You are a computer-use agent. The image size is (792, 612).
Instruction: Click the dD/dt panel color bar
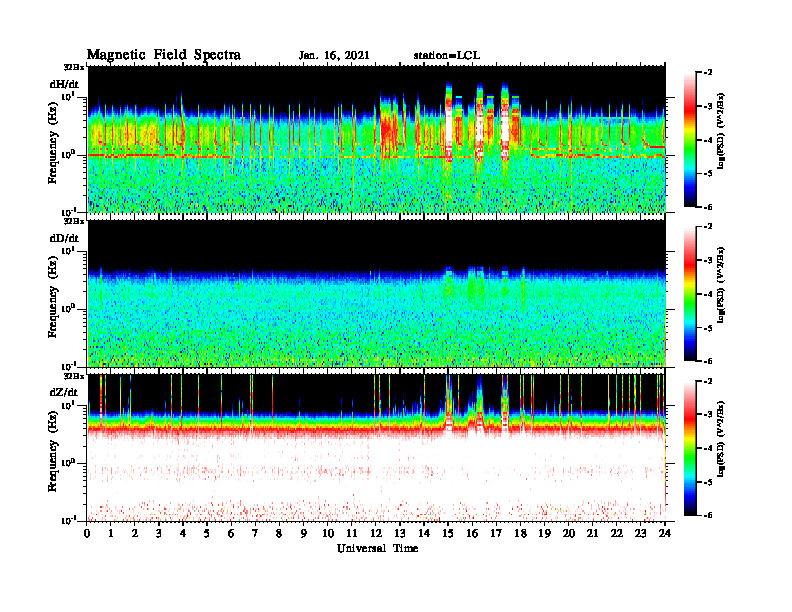[x=690, y=294]
